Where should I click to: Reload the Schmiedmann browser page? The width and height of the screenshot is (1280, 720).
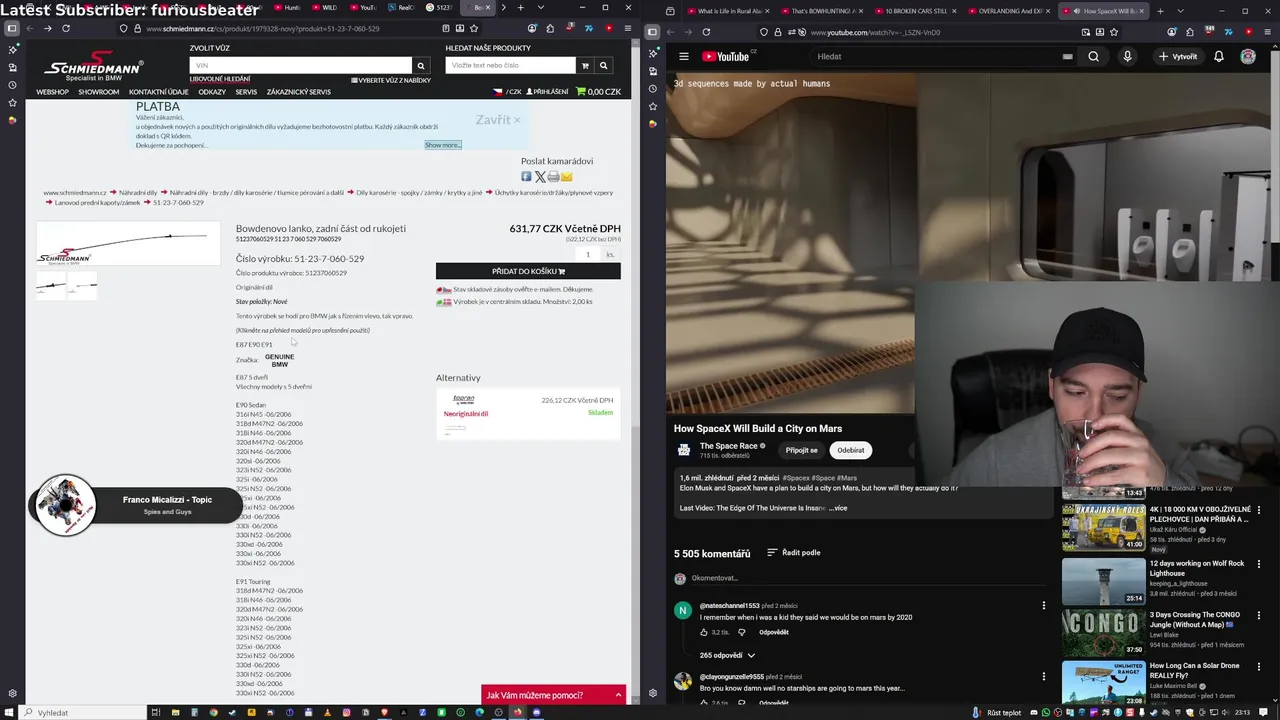(66, 29)
